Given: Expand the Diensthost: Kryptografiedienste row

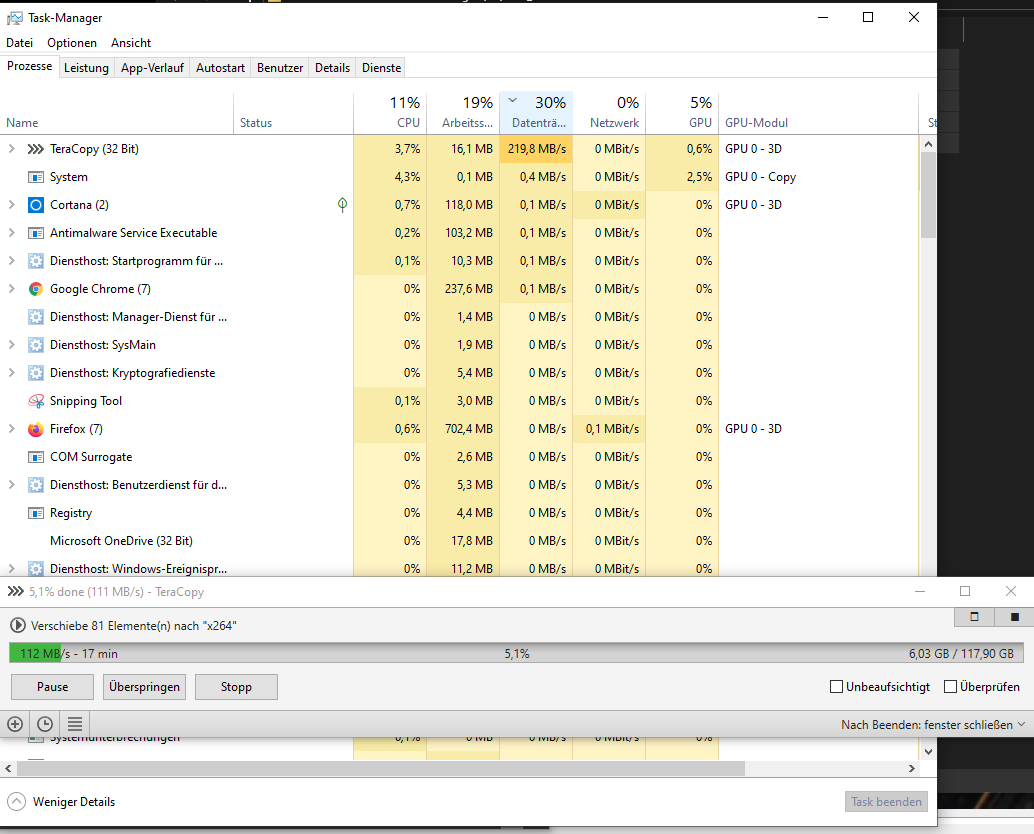Looking at the screenshot, I should [x=11, y=373].
